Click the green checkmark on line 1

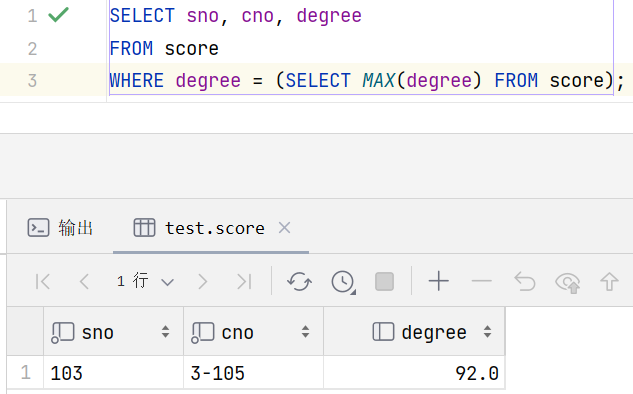pos(59,15)
